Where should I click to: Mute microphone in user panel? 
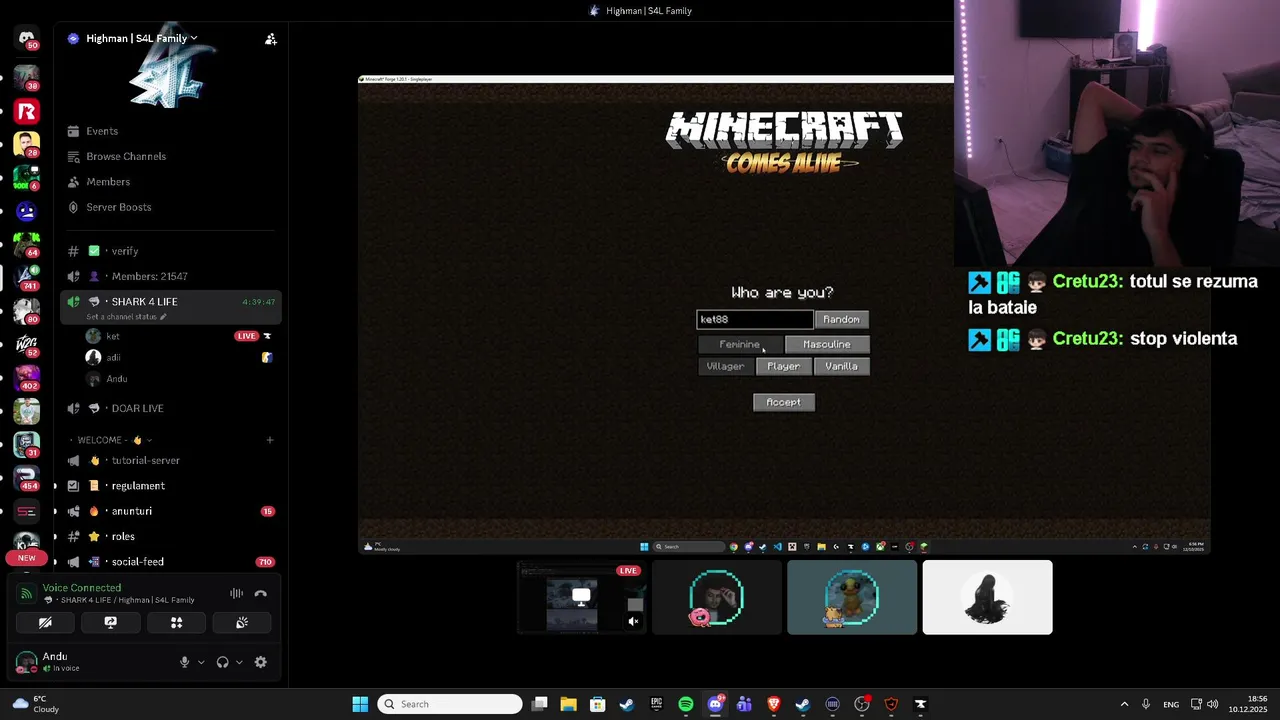184,662
